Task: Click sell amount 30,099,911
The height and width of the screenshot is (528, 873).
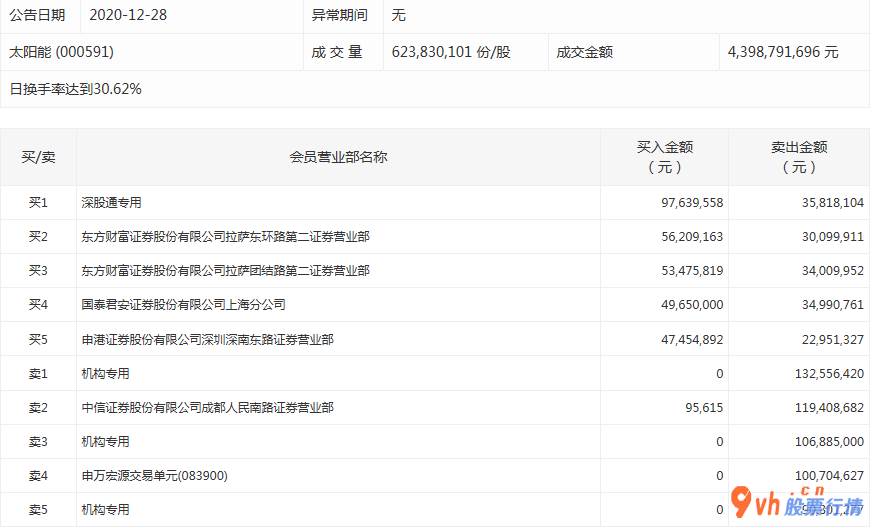Action: click(833, 237)
